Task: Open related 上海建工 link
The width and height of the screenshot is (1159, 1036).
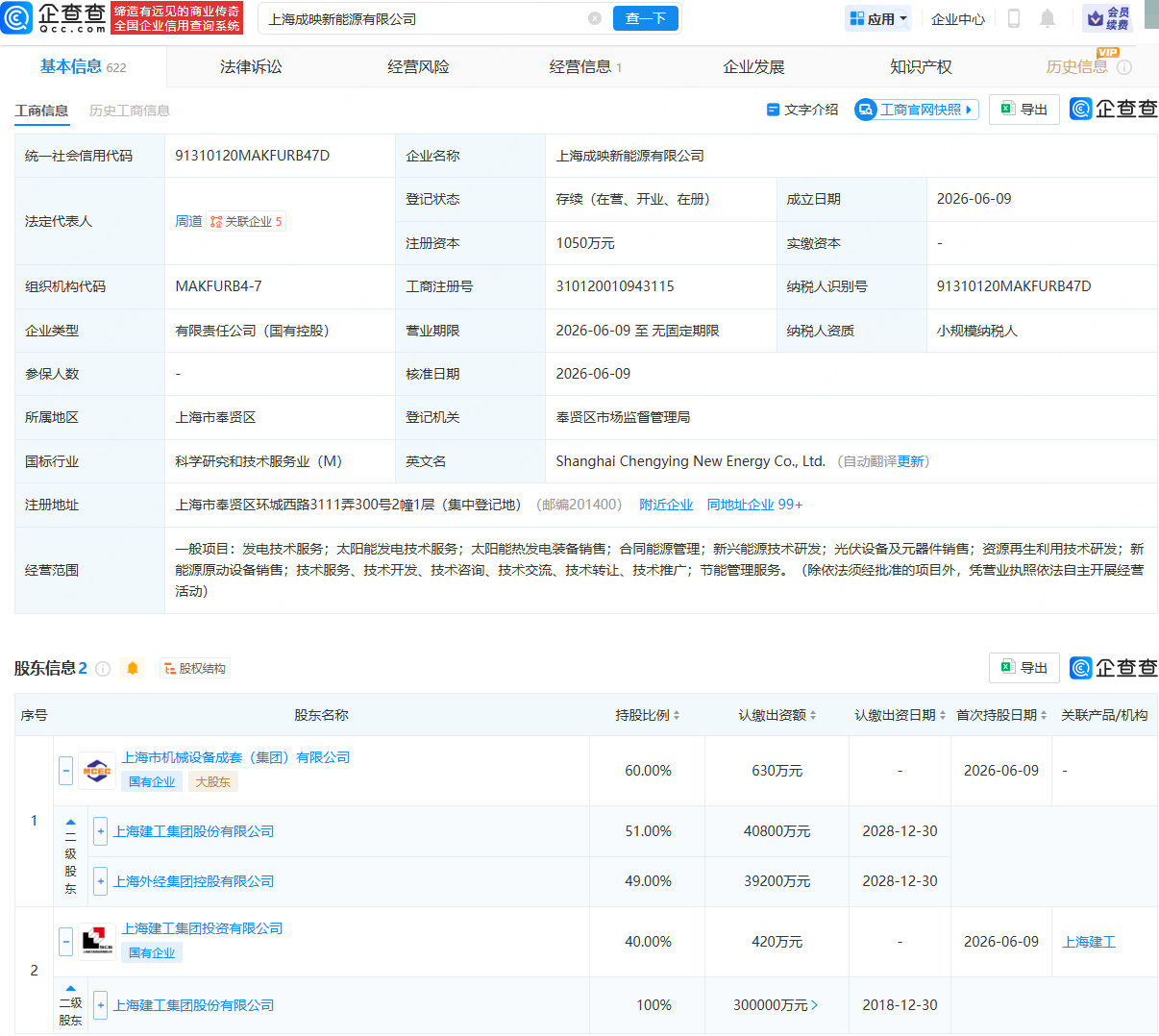Action: click(1089, 942)
